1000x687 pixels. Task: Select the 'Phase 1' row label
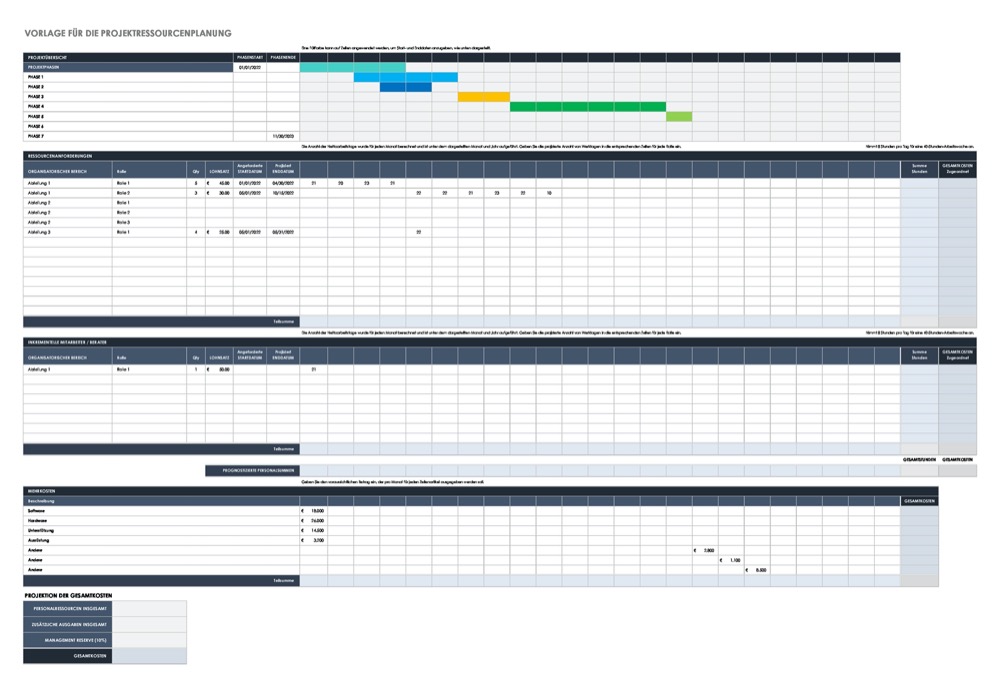(128, 77)
